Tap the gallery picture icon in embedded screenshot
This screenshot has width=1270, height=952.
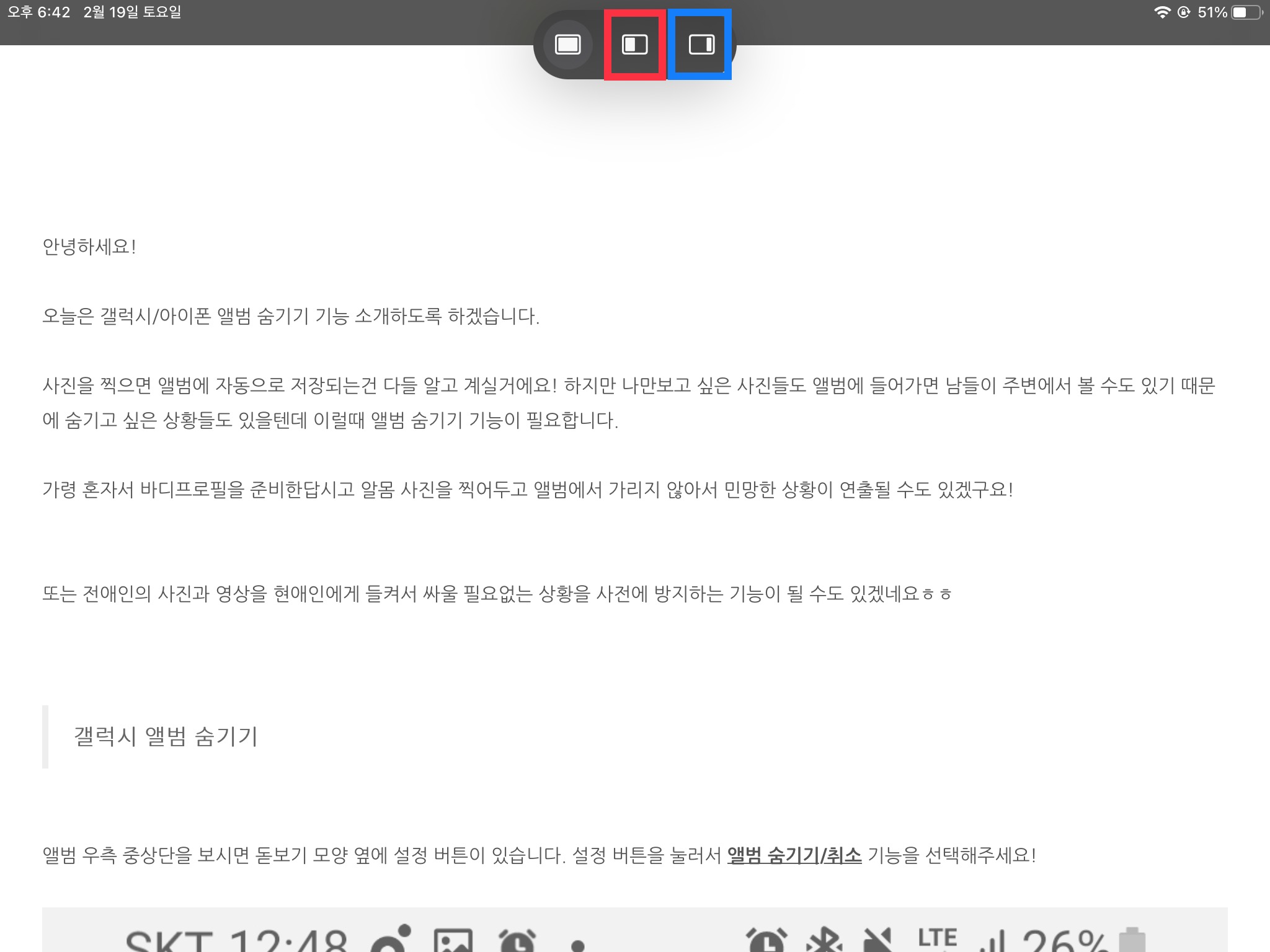click(x=453, y=942)
